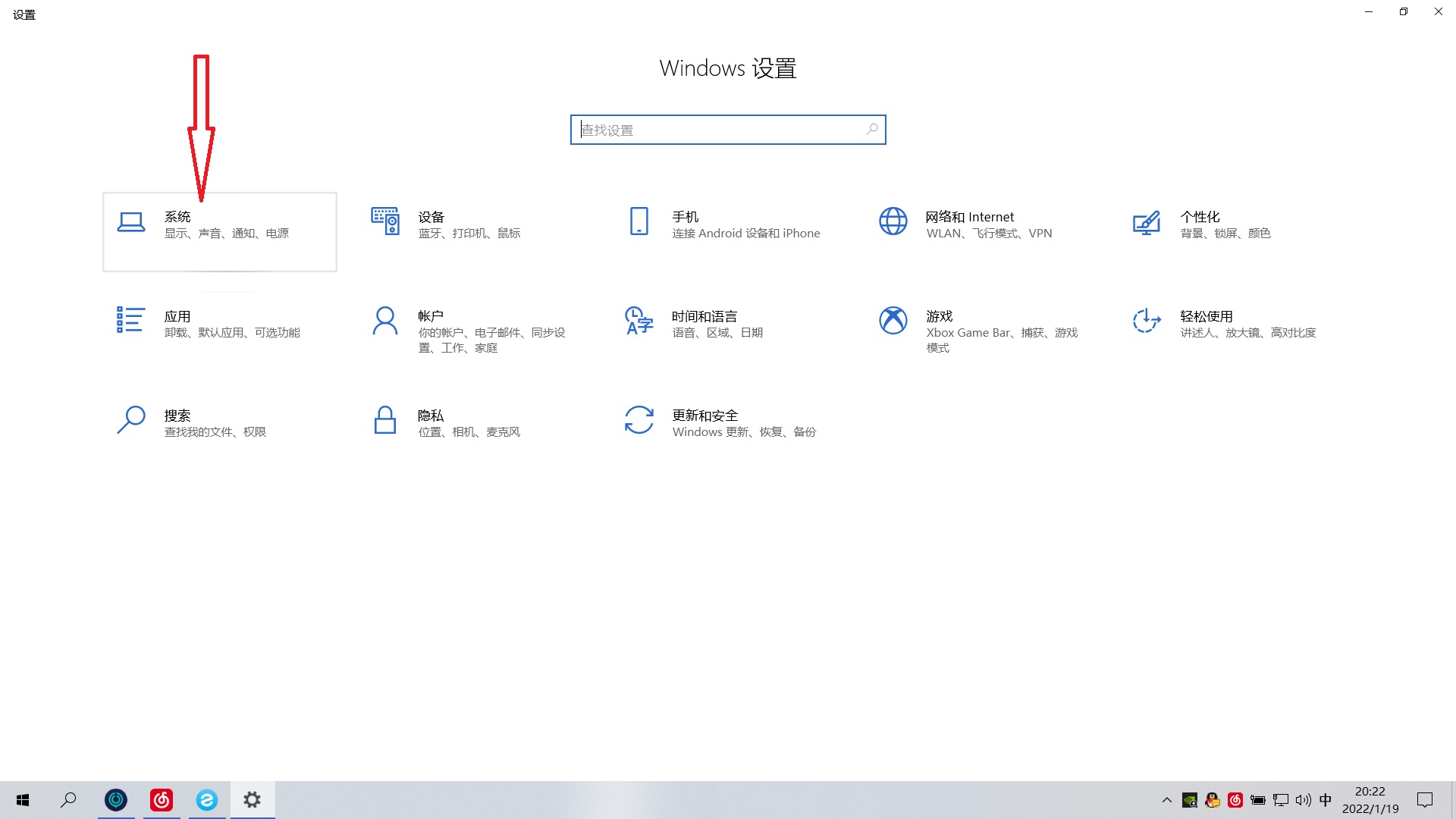Go to the 轻松使用 title
This screenshot has height=819, width=1456.
[x=1207, y=316]
